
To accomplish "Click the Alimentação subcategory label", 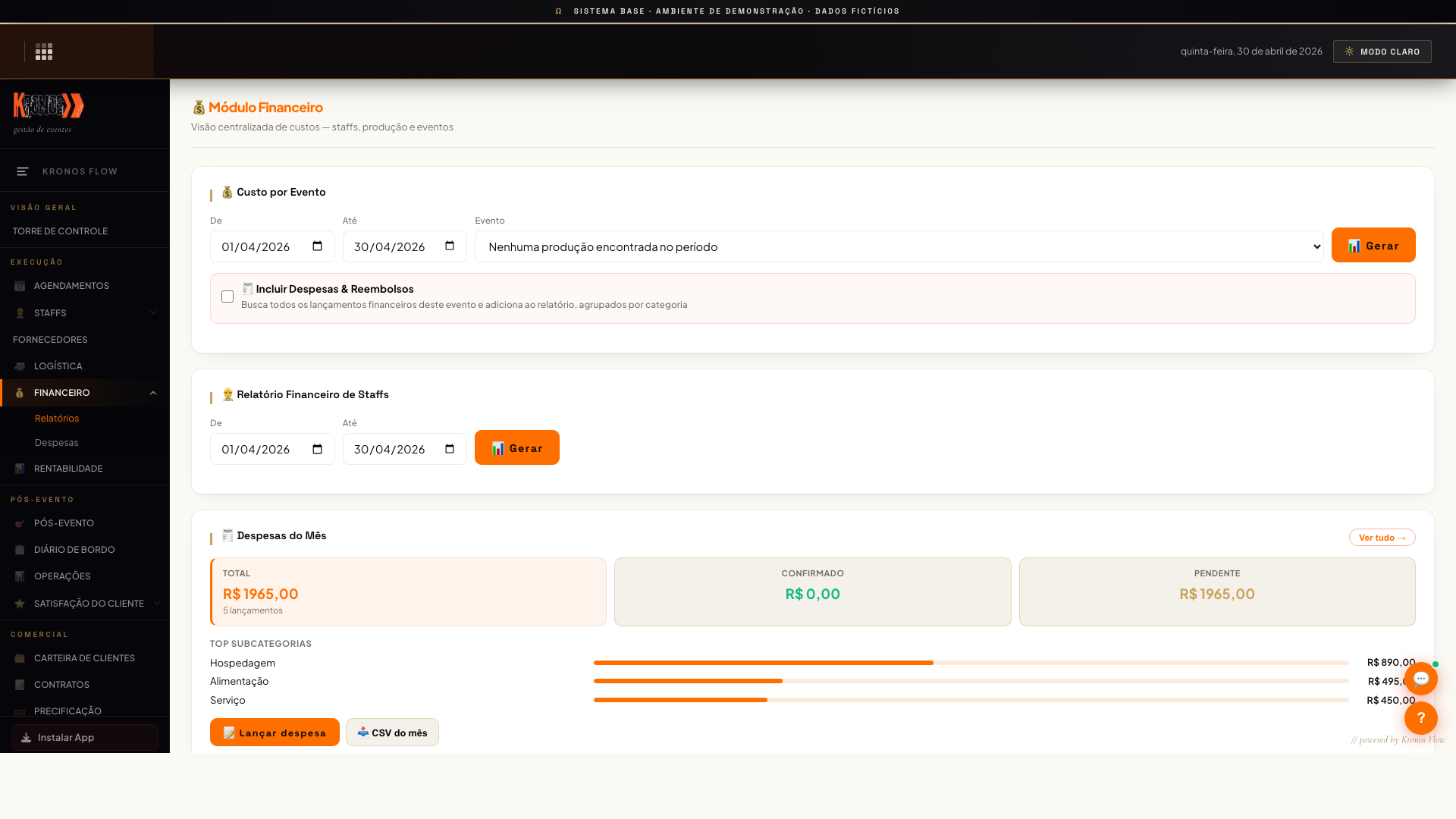I will [x=240, y=681].
